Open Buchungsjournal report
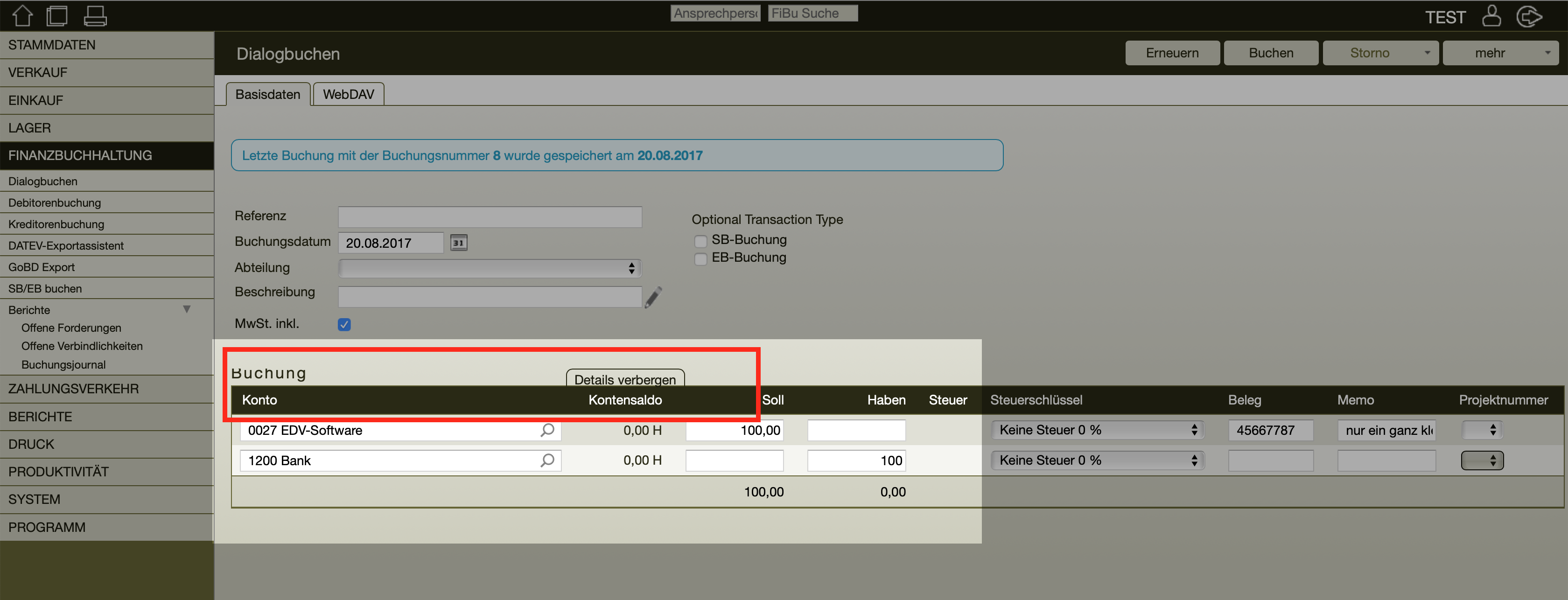 pyautogui.click(x=63, y=364)
